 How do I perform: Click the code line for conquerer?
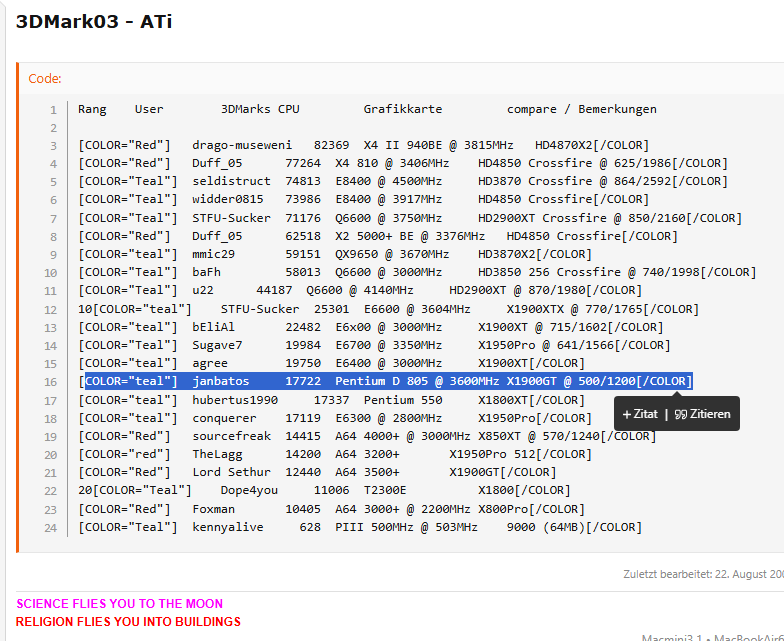click(x=335, y=418)
